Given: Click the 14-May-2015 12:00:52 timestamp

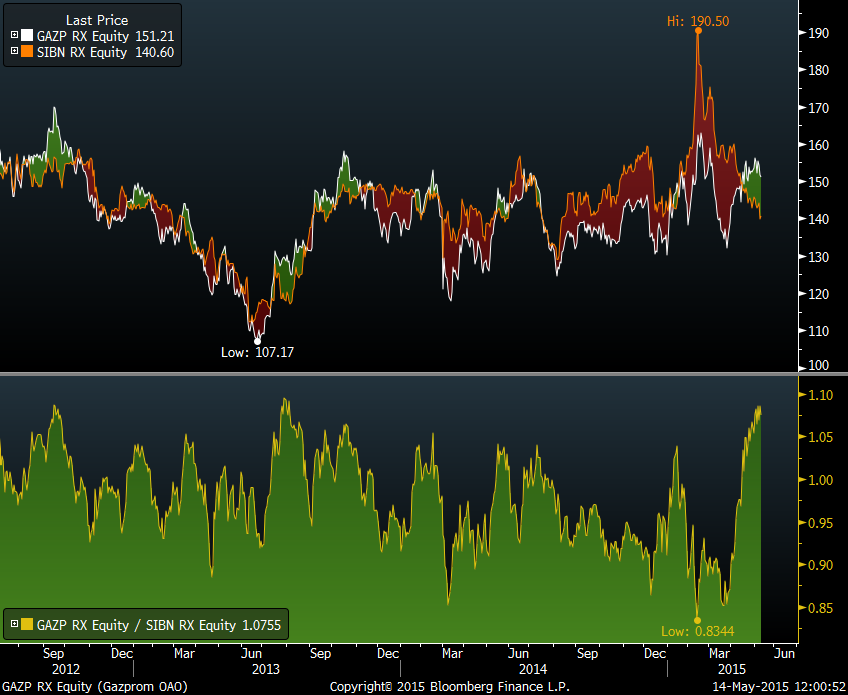Looking at the screenshot, I should point(779,687).
